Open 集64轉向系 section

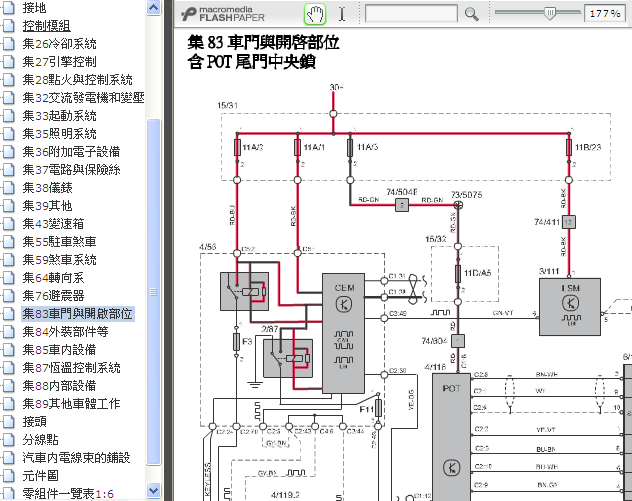[x=53, y=278]
